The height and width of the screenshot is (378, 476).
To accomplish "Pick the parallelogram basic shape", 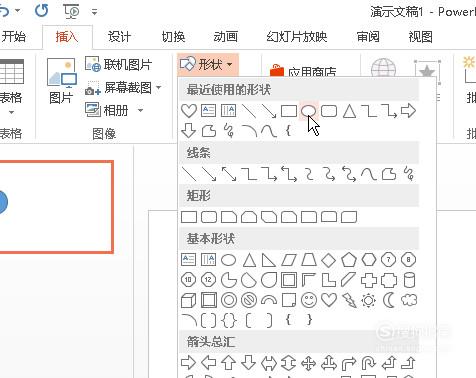I will [x=289, y=260].
